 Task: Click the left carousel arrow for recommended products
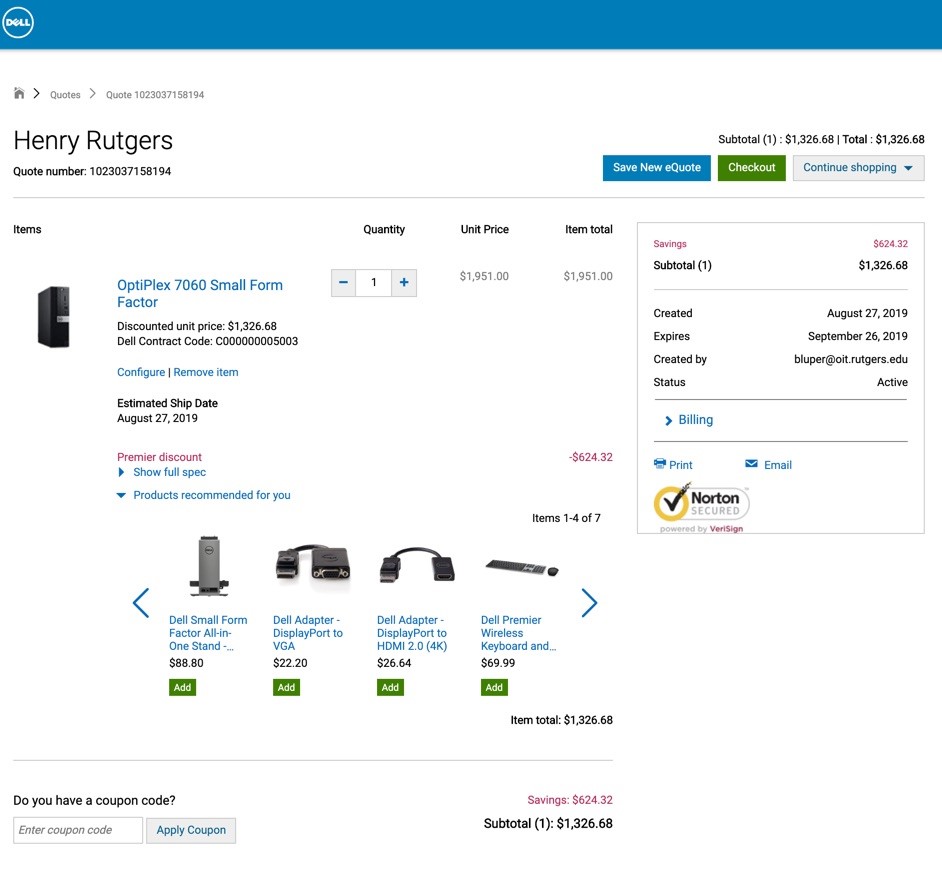[x=141, y=603]
